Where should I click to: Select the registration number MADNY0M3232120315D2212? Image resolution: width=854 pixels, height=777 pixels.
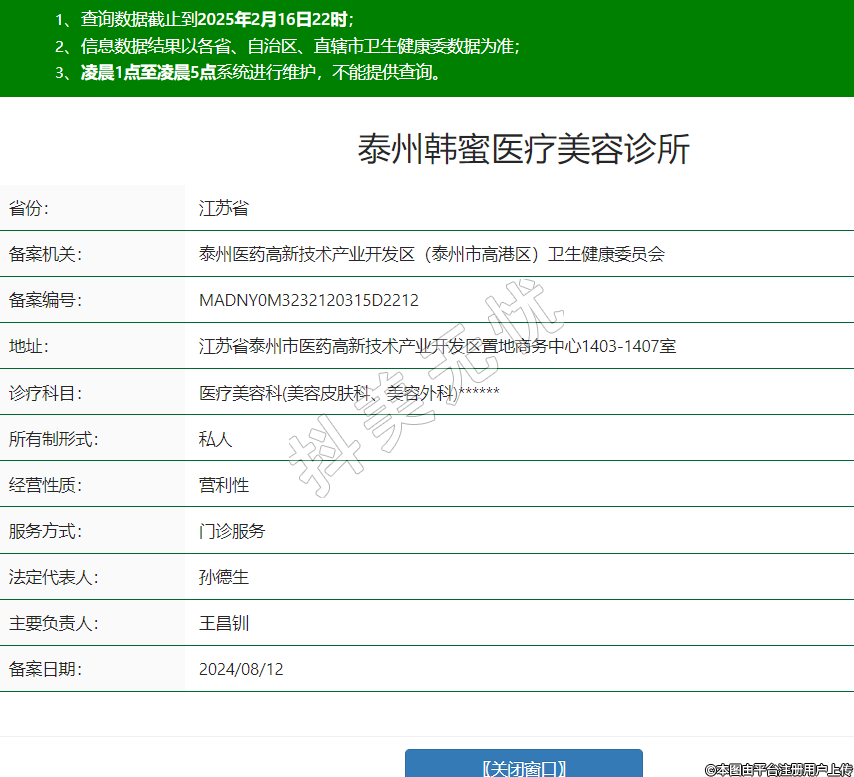pos(308,300)
